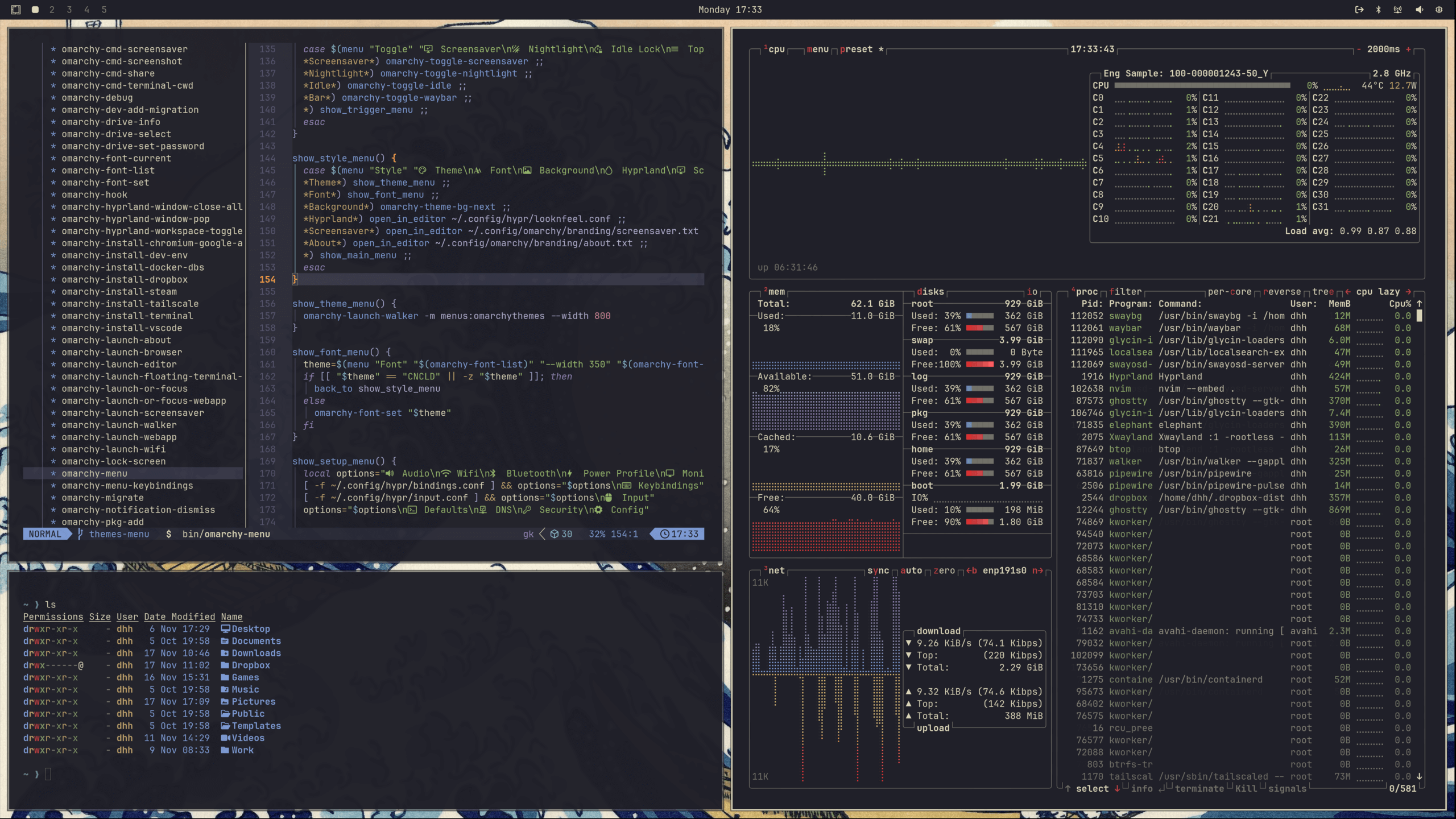Screen dimensions: 1456x819
Task: Click the logout arrow icon in the top bar
Action: tap(1359, 10)
